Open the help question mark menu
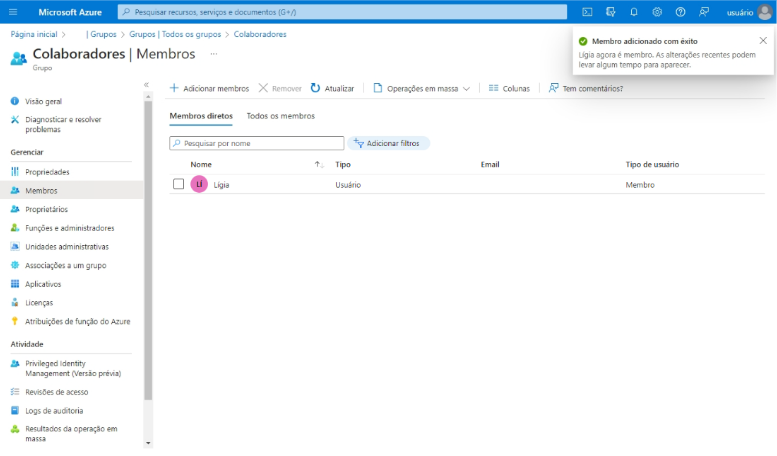 [x=680, y=12]
